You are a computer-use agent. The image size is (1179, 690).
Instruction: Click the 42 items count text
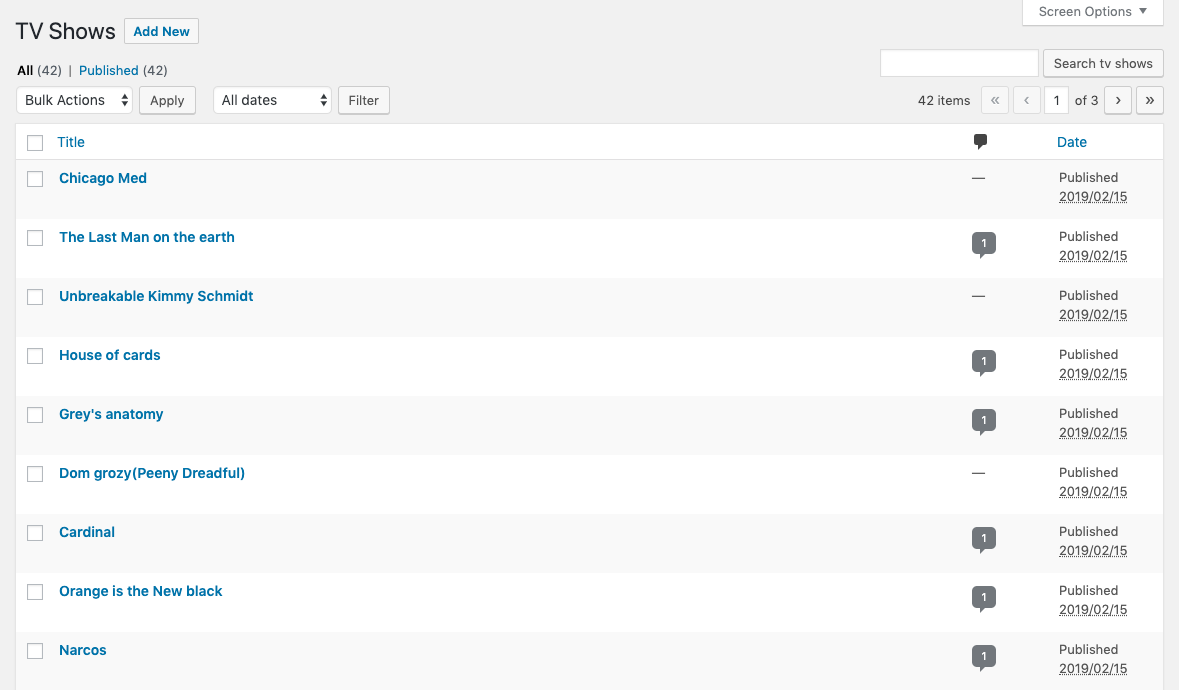(x=944, y=100)
